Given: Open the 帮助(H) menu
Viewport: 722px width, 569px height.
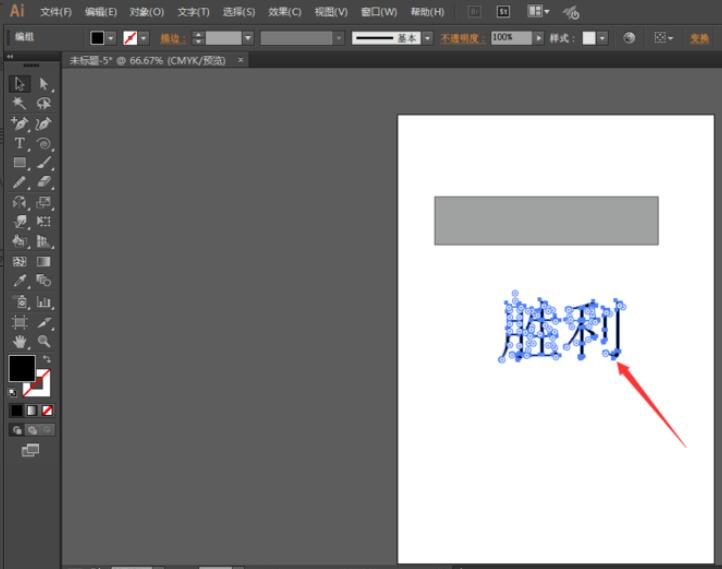Looking at the screenshot, I should tap(427, 12).
